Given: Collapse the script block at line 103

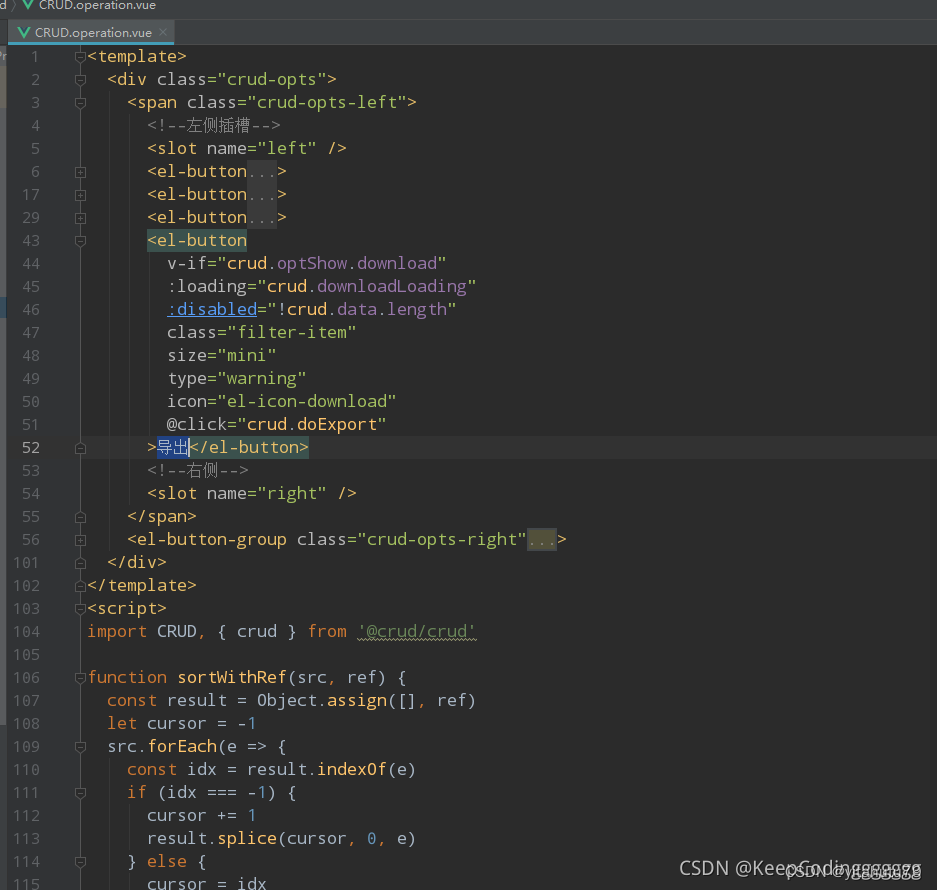Looking at the screenshot, I should [80, 609].
